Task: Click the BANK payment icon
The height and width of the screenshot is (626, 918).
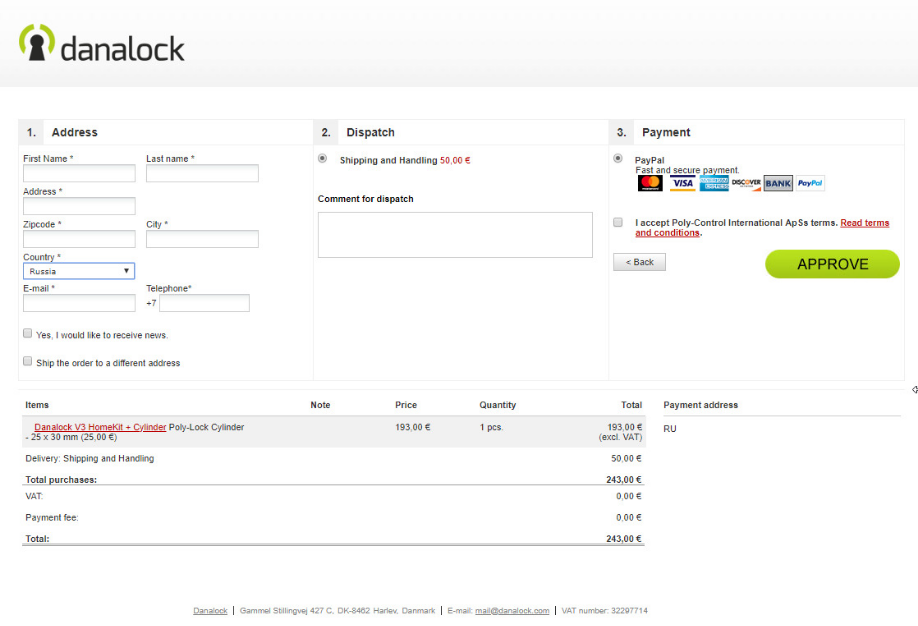Action: [x=778, y=183]
